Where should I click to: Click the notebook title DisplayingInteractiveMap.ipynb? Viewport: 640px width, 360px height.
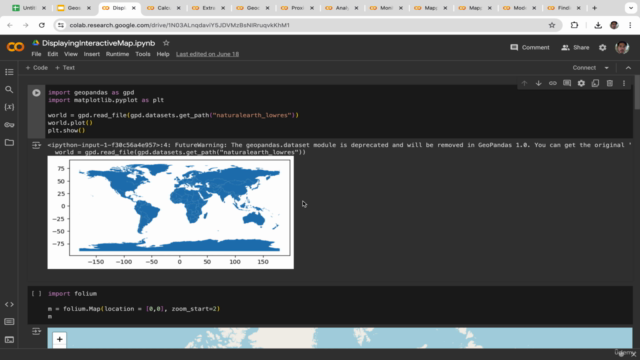coord(98,43)
